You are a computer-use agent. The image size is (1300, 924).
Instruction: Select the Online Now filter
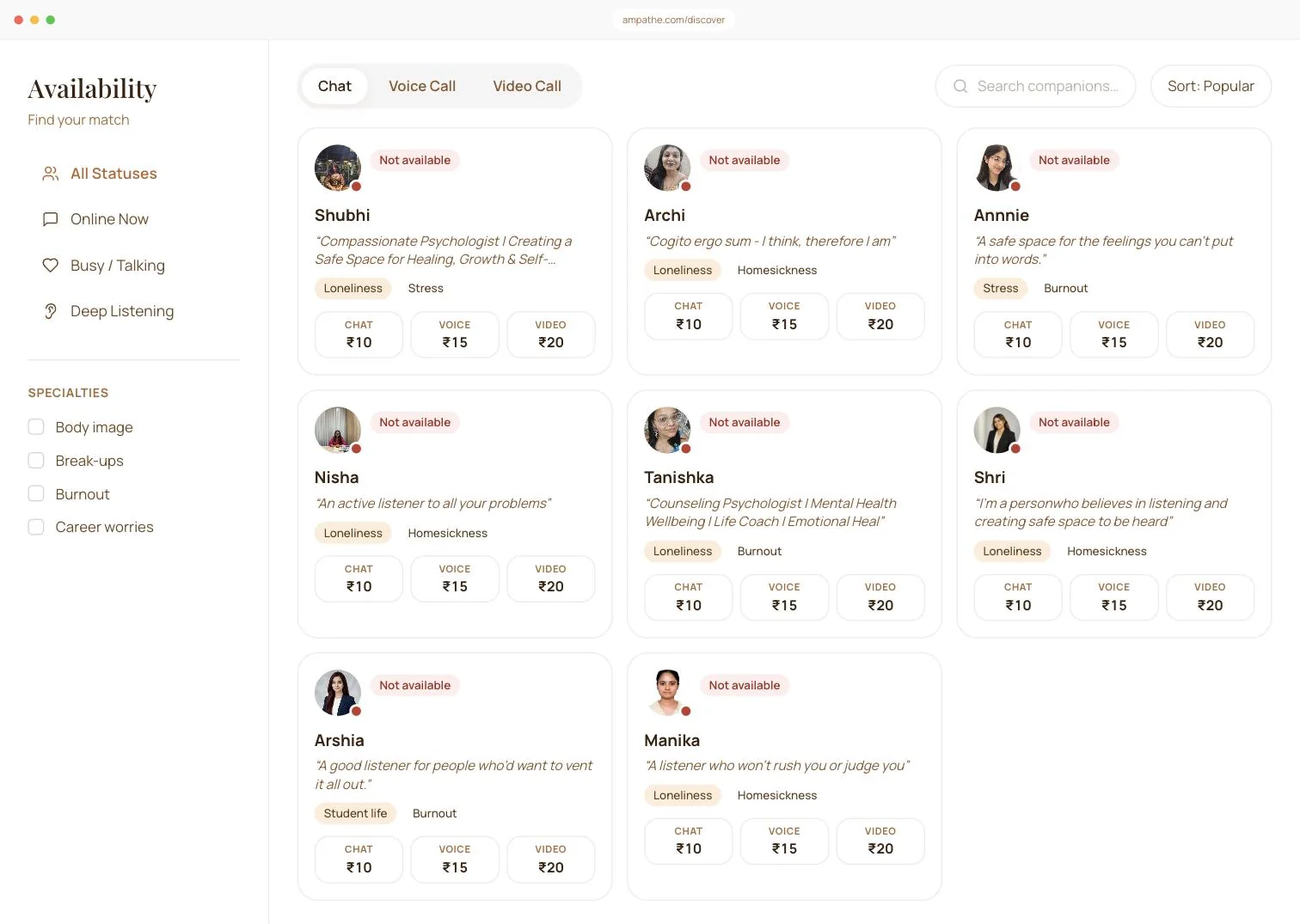coord(134,219)
